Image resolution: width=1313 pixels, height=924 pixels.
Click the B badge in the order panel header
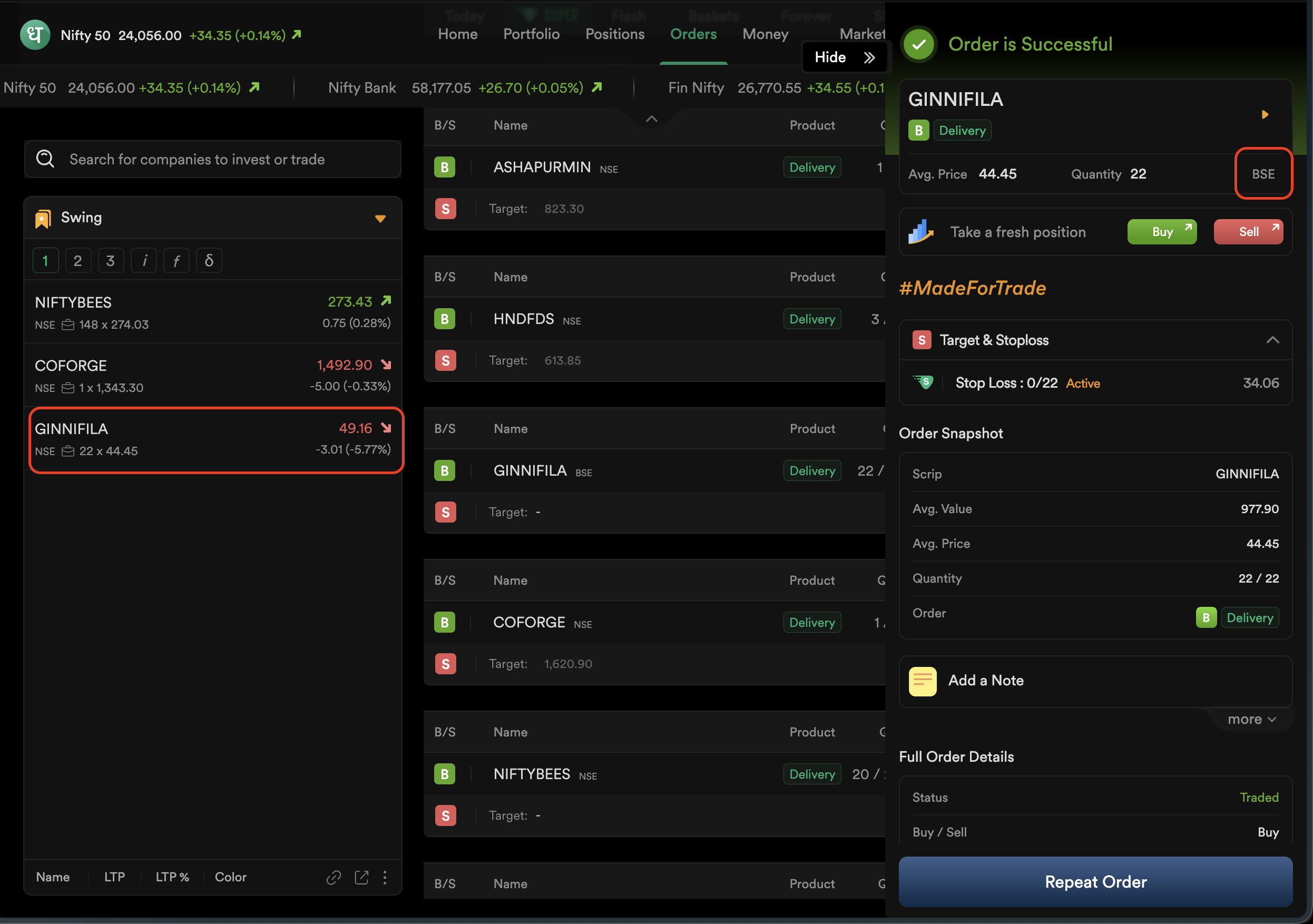(x=918, y=130)
